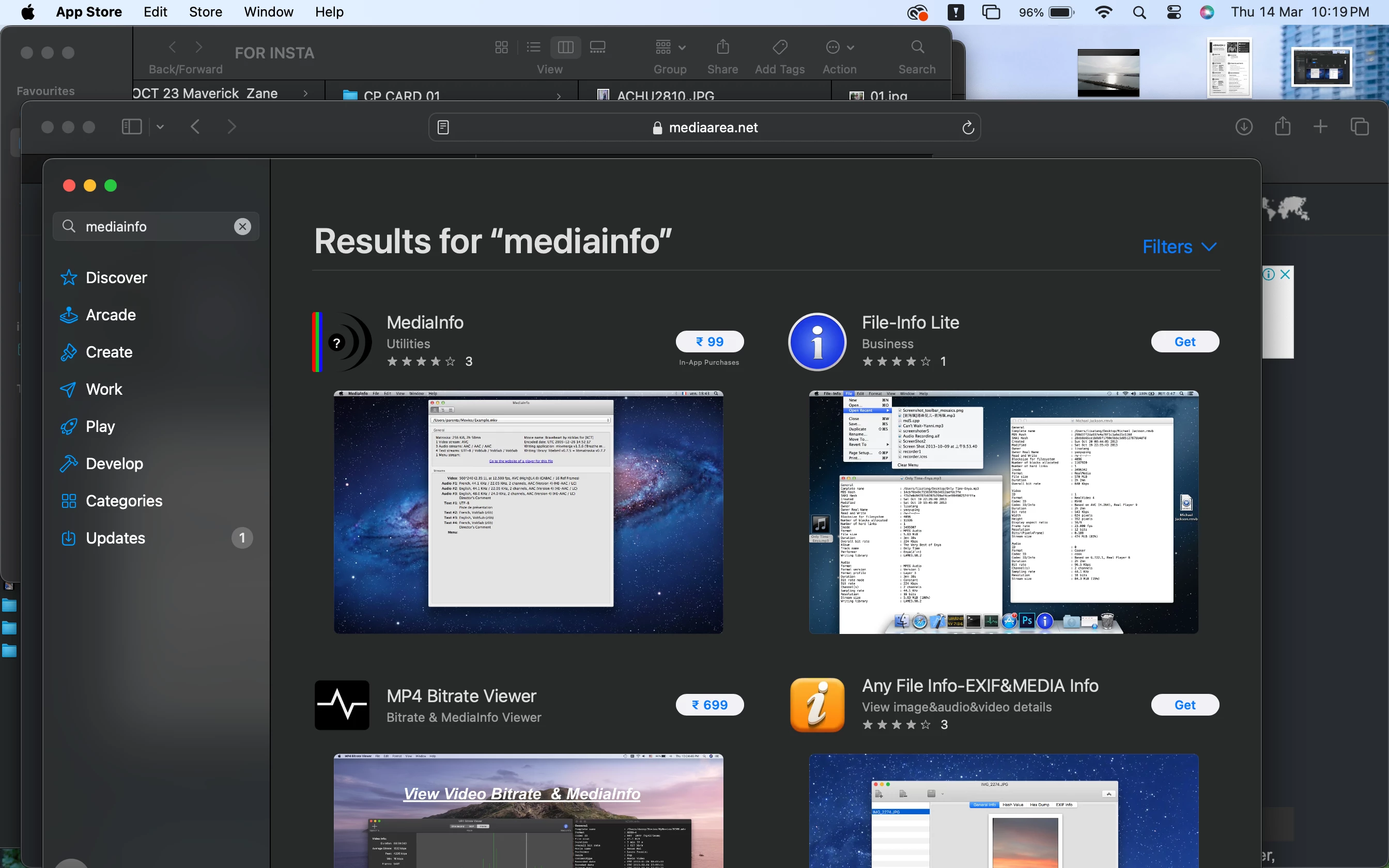Screen dimensions: 1389x868
Task: Open Wi-Fi status menu
Action: [1103, 12]
